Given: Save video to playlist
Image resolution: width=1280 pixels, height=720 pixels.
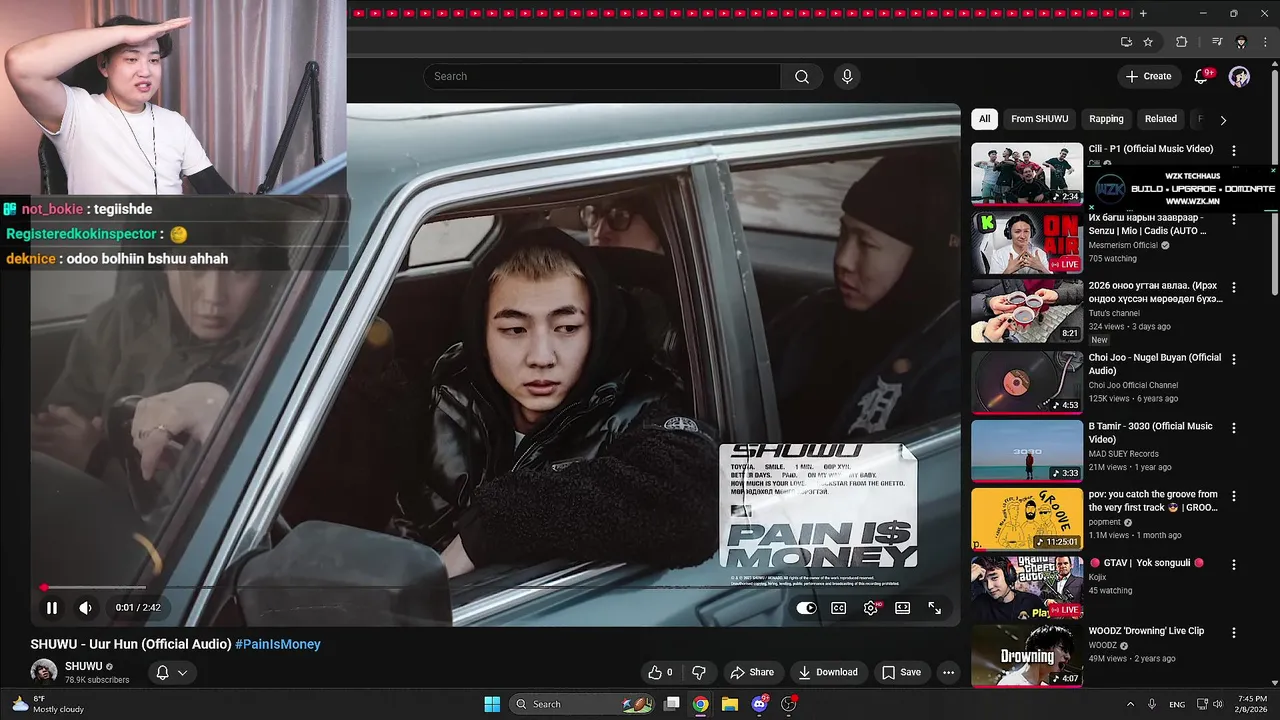Looking at the screenshot, I should (x=901, y=672).
